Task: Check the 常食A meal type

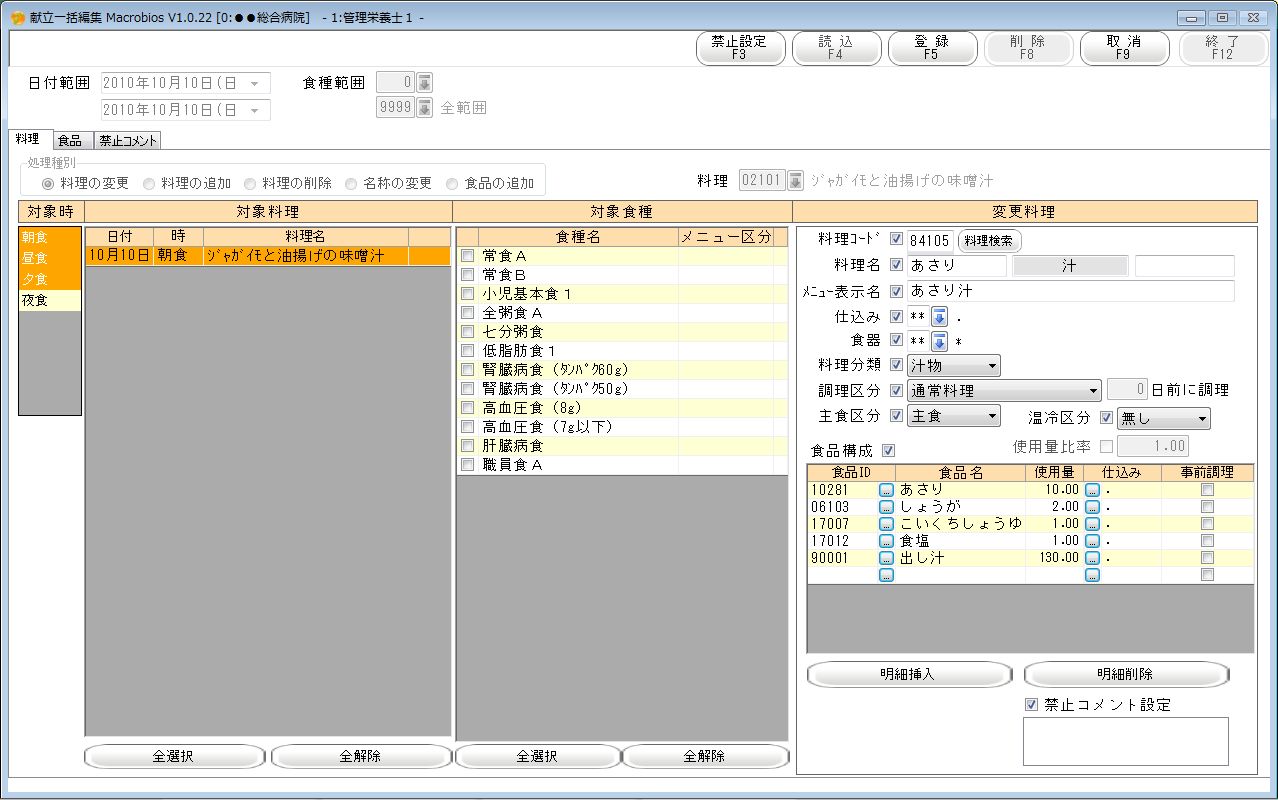Action: click(467, 256)
